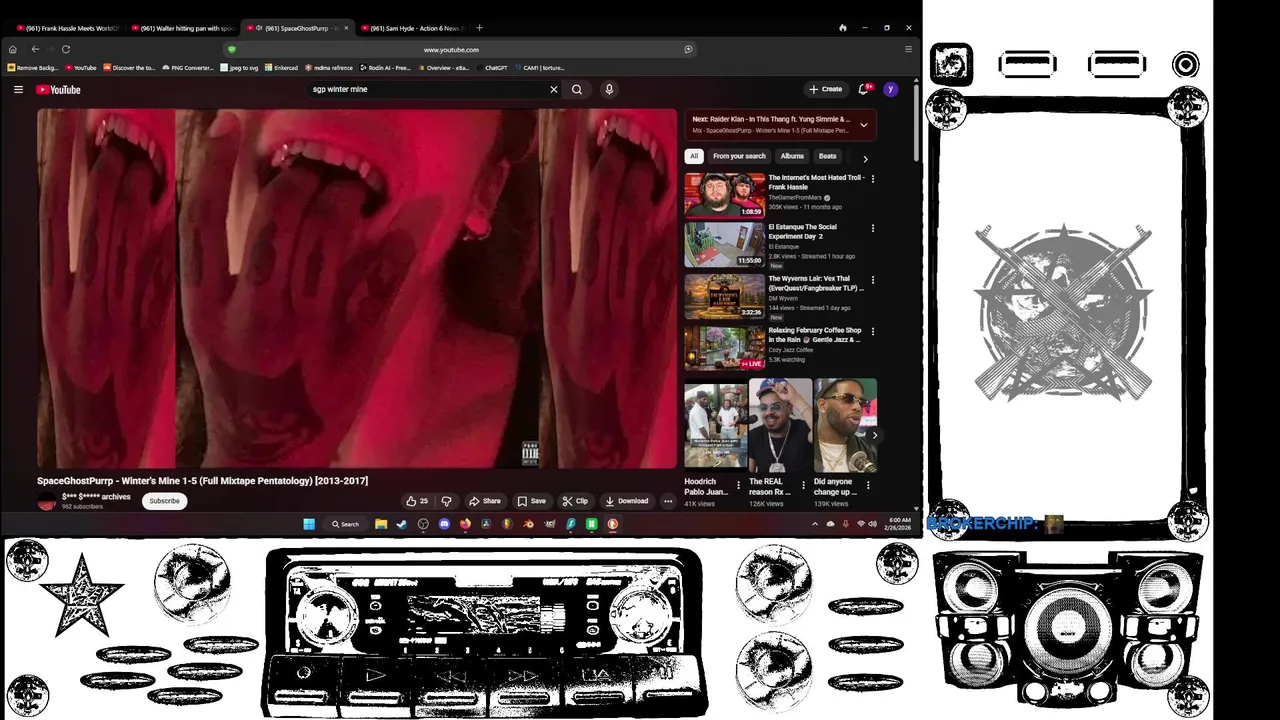Viewport: 1280px width, 720px height.
Task: Open File Explorer from the taskbar
Action: 381,524
